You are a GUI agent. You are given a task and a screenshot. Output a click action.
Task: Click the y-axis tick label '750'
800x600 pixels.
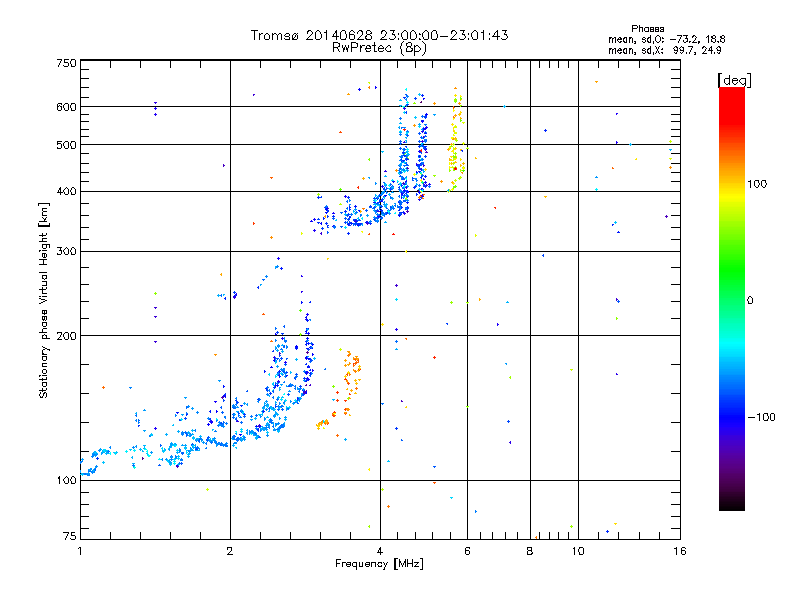coord(66,63)
